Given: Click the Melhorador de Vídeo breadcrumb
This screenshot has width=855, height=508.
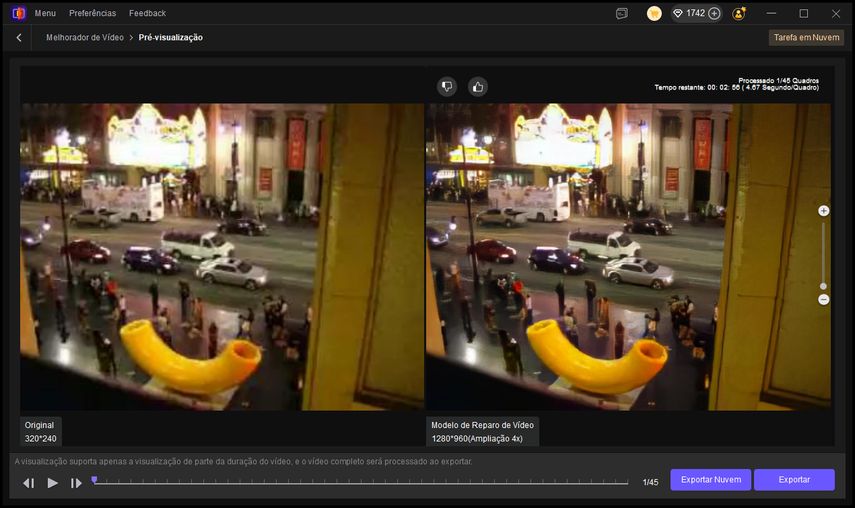Looking at the screenshot, I should (85, 37).
